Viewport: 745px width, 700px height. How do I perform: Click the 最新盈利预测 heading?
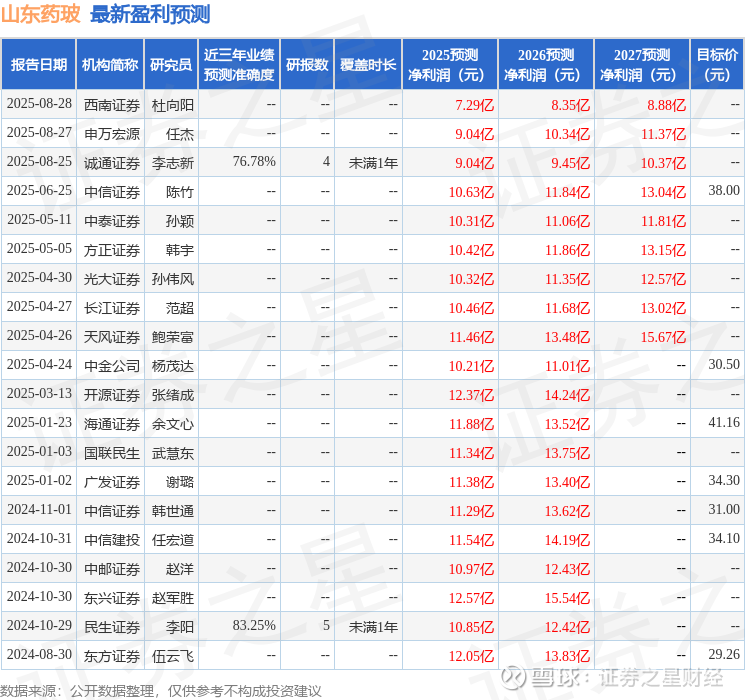pyautogui.click(x=150, y=14)
